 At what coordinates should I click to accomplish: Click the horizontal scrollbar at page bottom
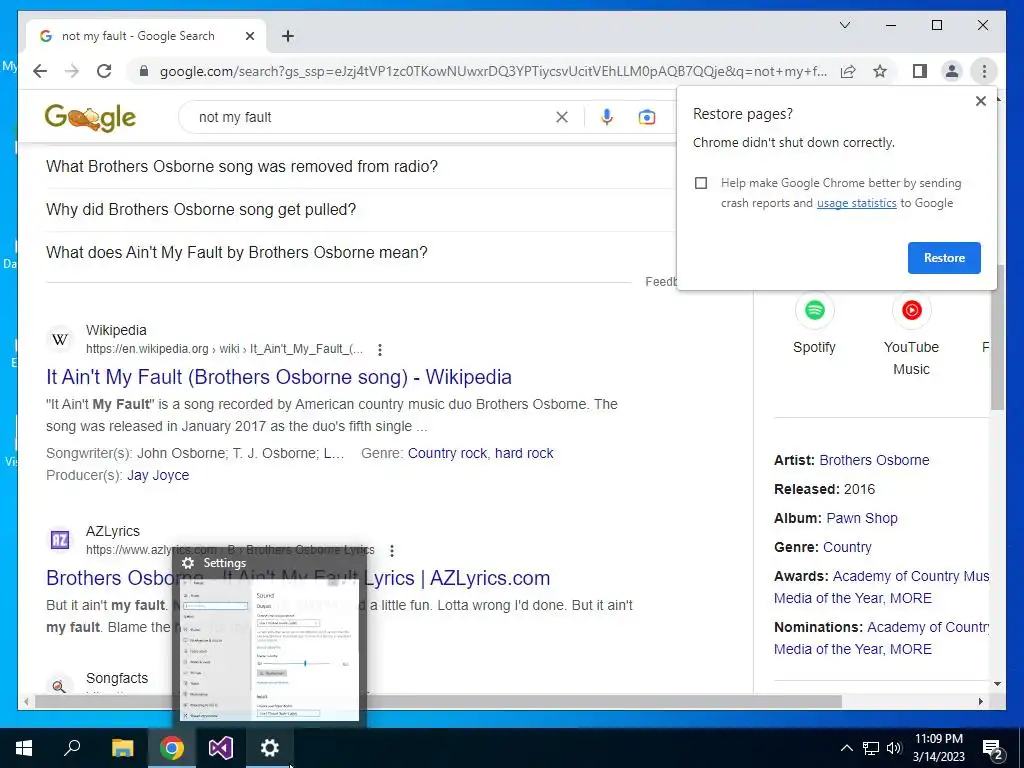(x=438, y=702)
